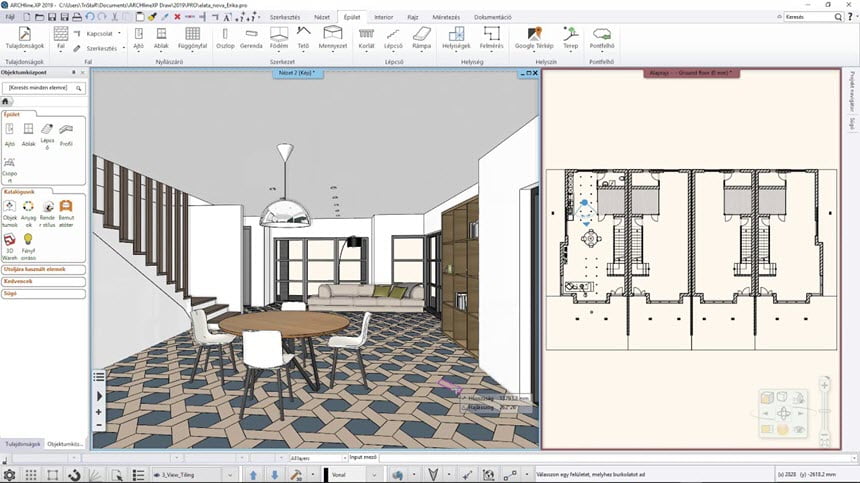Click the Ablak icon in Objektumközpont panel
Image resolution: width=860 pixels, height=483 pixels.
(x=28, y=134)
